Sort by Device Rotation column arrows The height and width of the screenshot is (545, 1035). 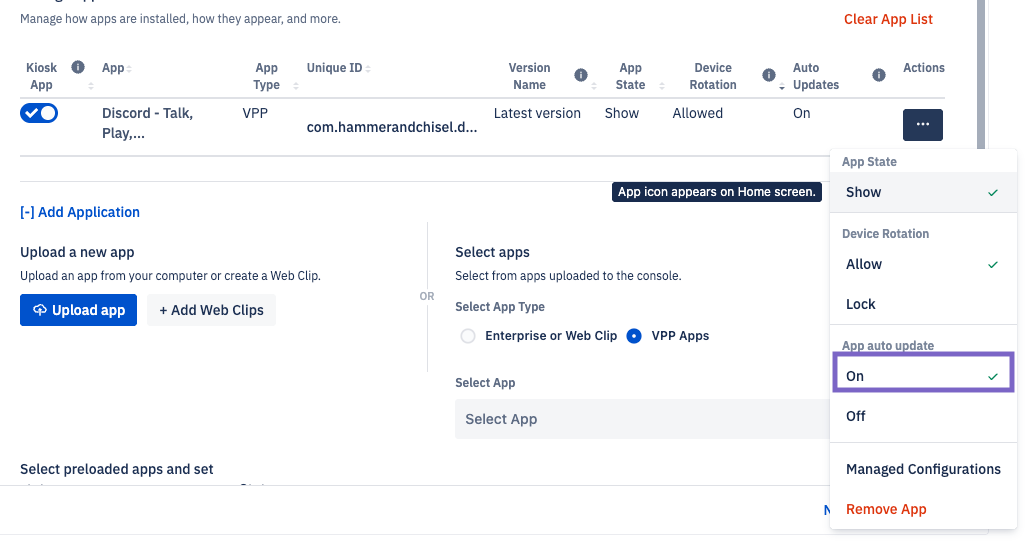(782, 86)
